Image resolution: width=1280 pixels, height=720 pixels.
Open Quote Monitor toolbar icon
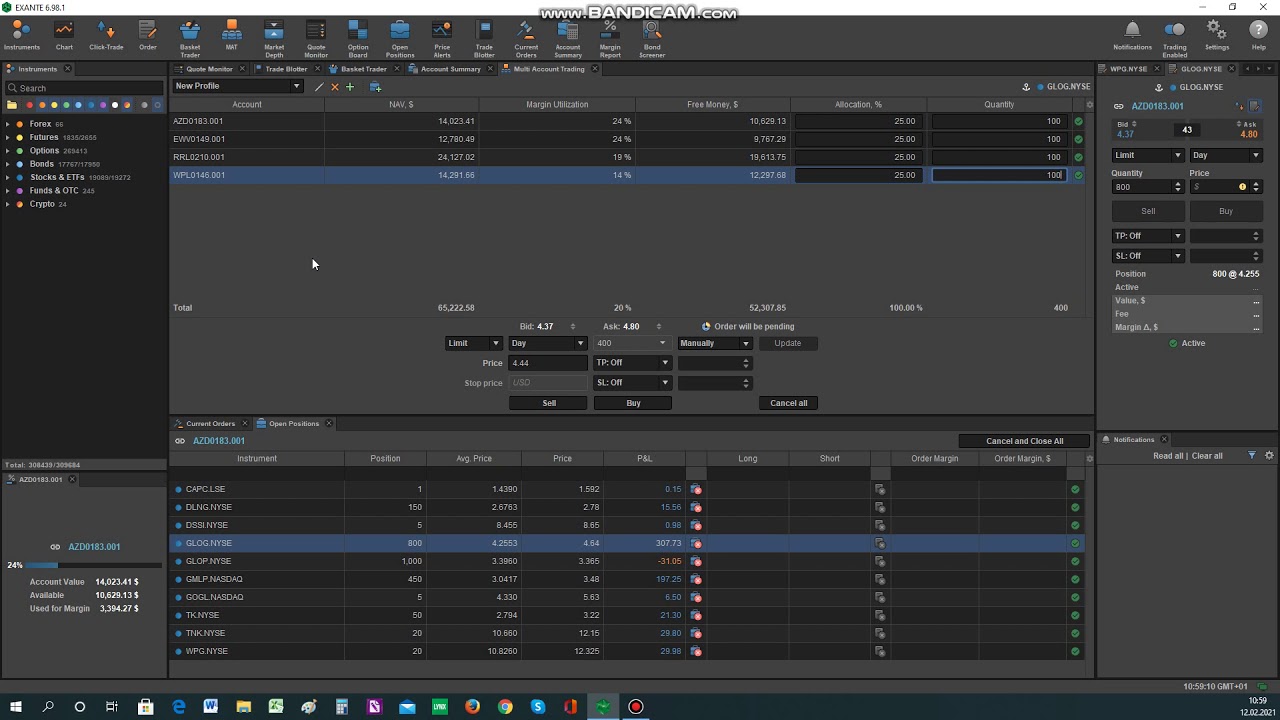point(316,39)
